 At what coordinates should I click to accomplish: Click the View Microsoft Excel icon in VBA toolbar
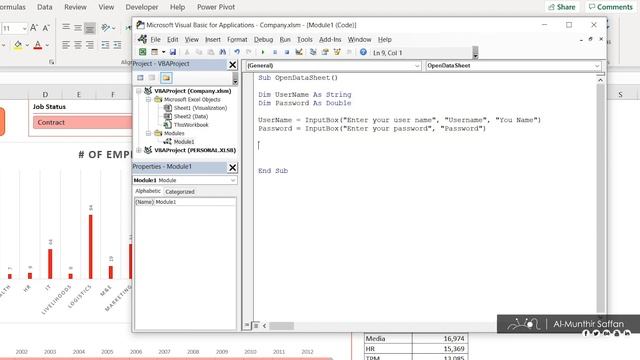point(142,52)
